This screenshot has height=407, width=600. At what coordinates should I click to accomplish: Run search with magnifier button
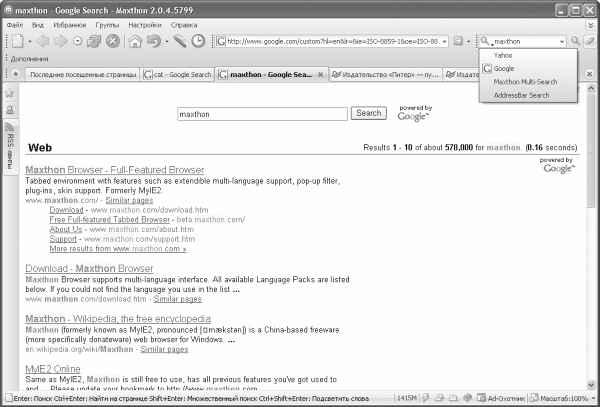coord(575,41)
